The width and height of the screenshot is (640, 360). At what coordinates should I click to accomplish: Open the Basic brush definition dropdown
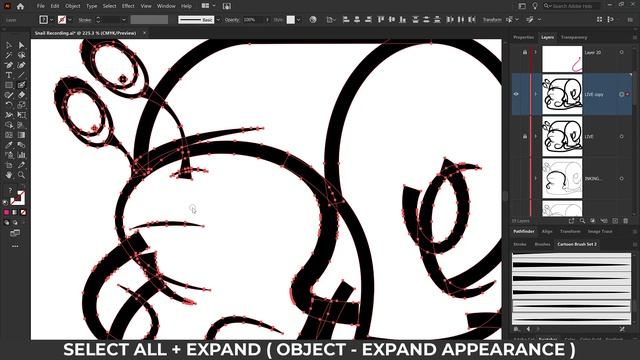pos(218,20)
